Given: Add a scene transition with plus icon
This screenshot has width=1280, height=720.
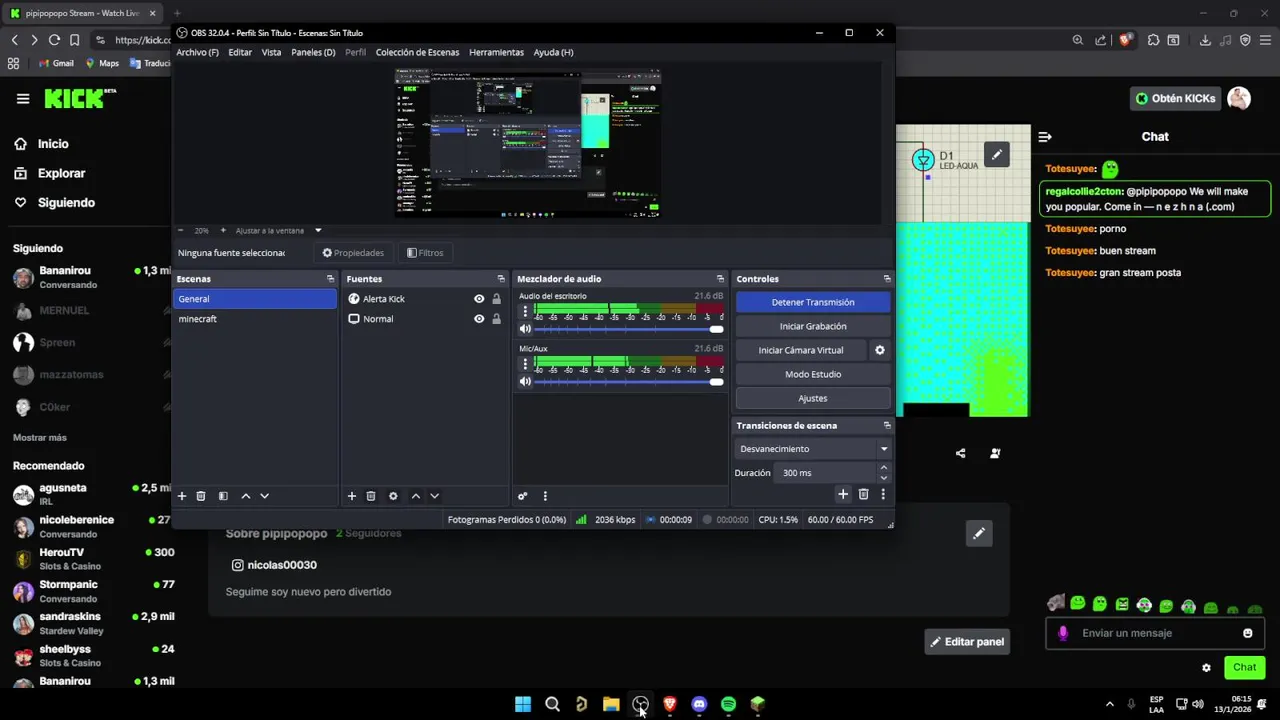Looking at the screenshot, I should 843,494.
